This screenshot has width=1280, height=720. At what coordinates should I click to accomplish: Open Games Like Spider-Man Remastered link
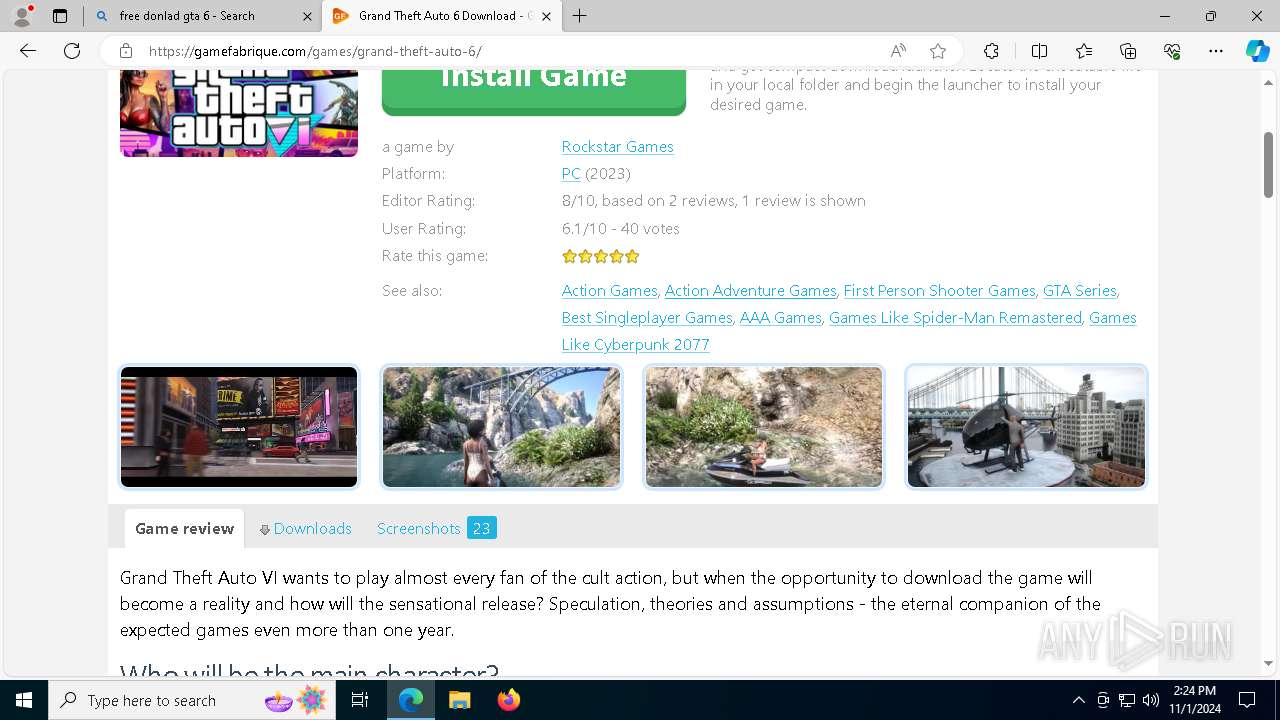(x=955, y=317)
